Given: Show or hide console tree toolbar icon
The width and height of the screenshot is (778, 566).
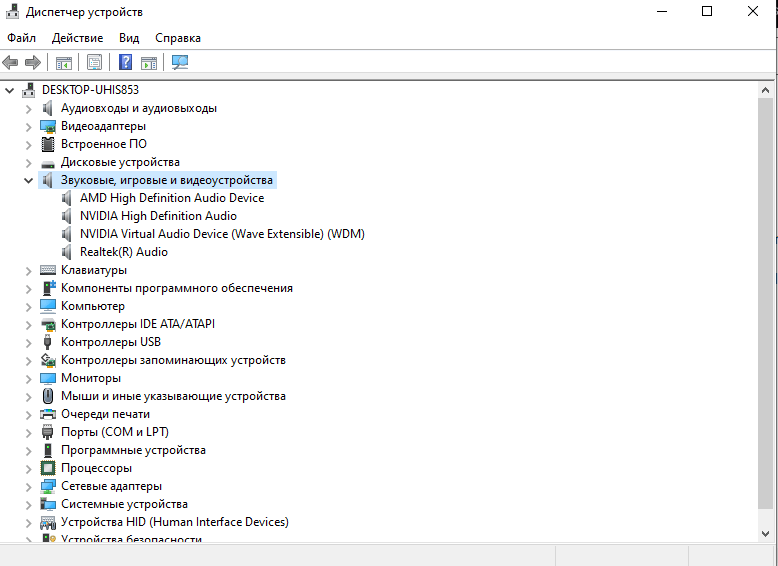Looking at the screenshot, I should coord(64,63).
